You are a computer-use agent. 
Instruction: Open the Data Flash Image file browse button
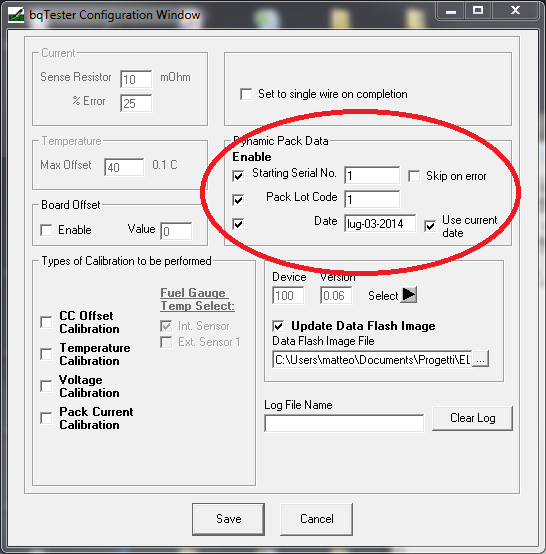coord(481,360)
